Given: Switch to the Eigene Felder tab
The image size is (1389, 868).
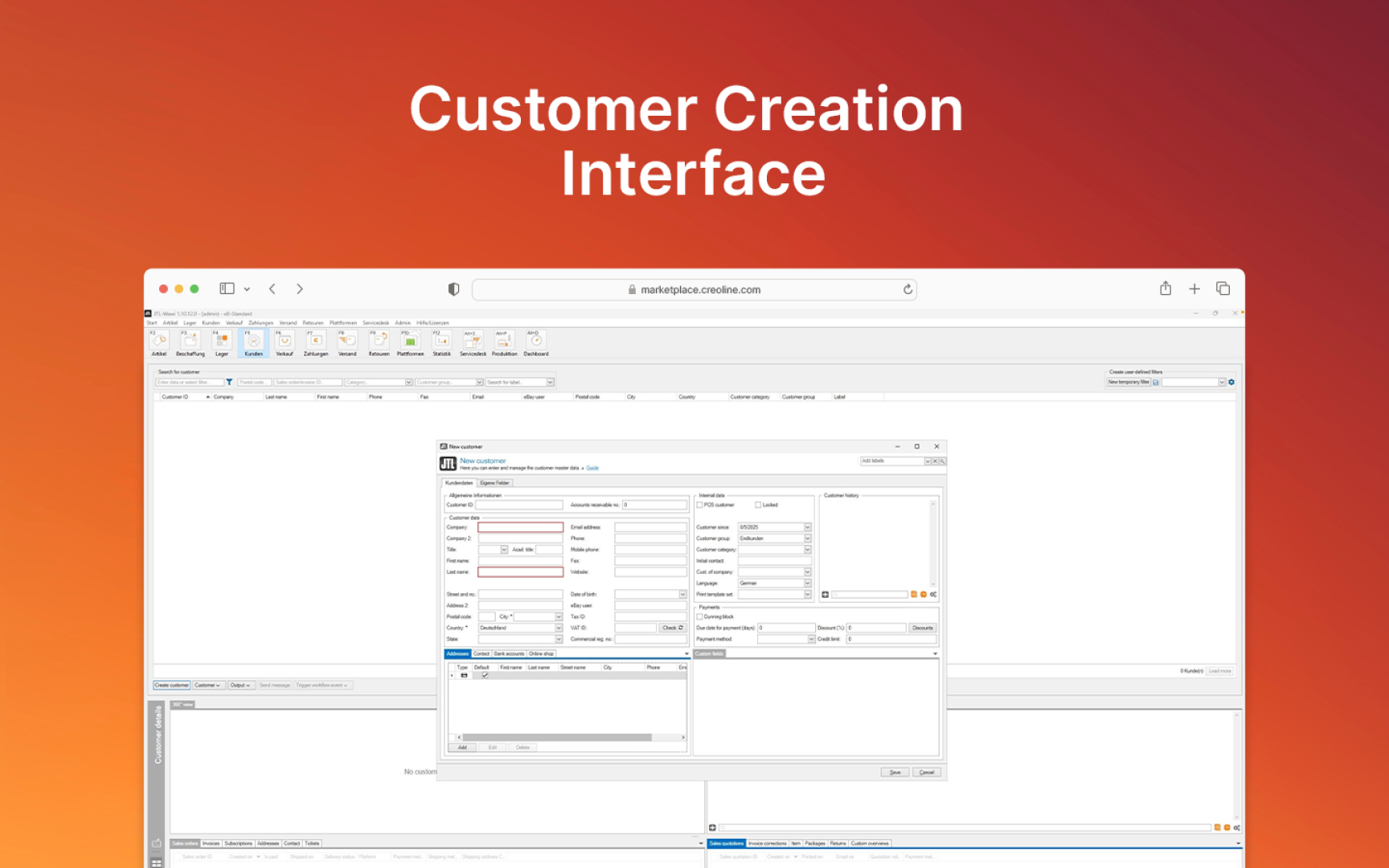Looking at the screenshot, I should pos(494,483).
